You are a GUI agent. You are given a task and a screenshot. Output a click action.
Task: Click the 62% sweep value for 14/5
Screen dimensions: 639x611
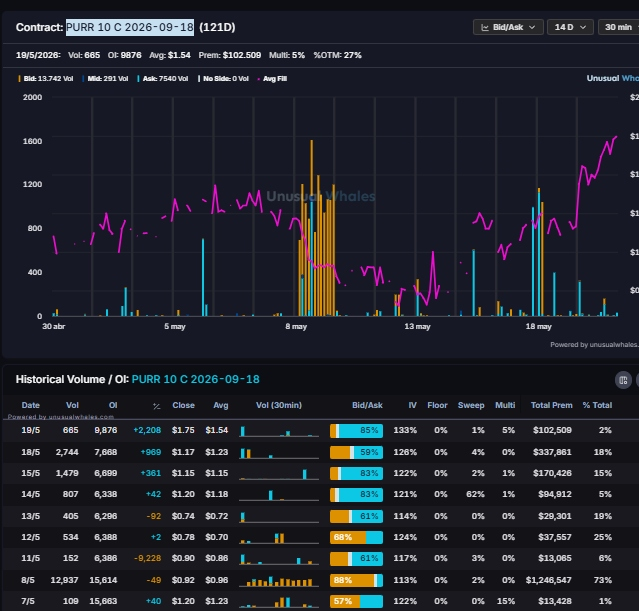click(475, 494)
